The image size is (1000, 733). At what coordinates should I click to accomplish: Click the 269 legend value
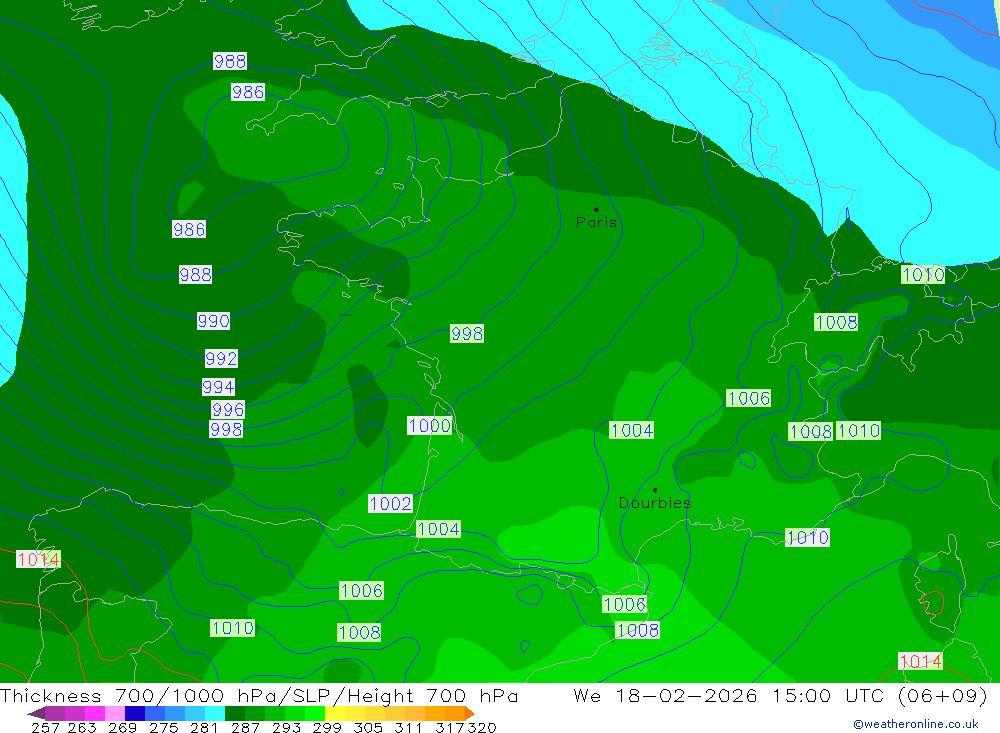tap(122, 728)
